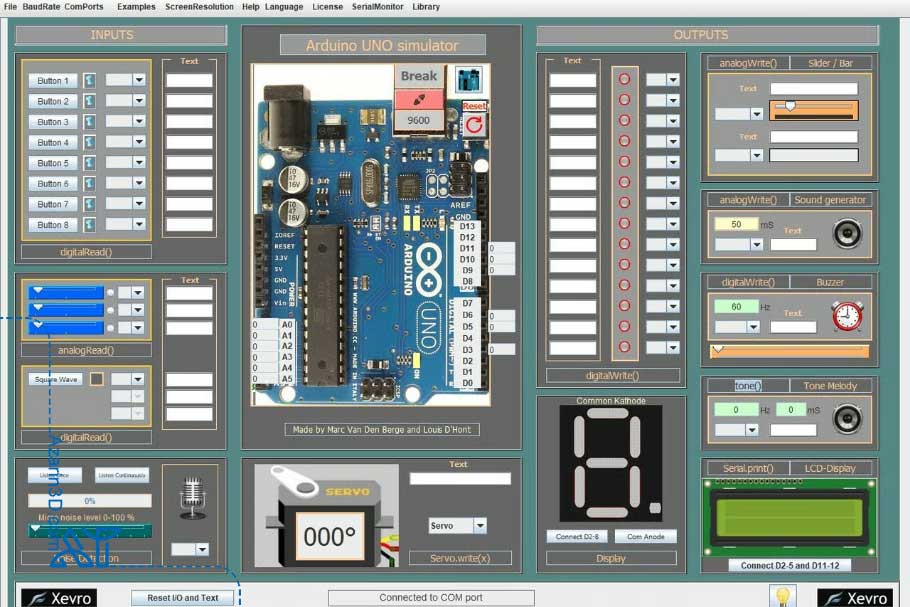
Task: Click the Reset I/O and Text button
Action: pyautogui.click(x=183, y=598)
